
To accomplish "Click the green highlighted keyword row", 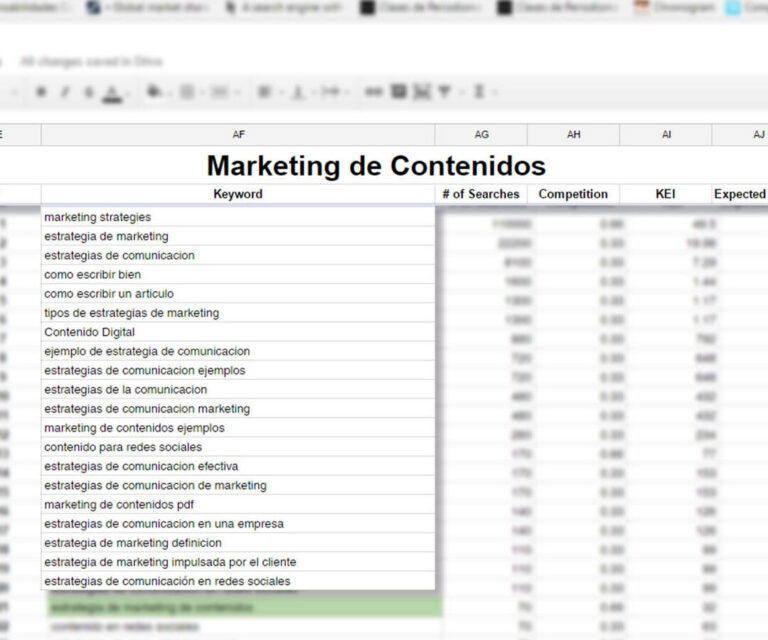I will pos(245,607).
